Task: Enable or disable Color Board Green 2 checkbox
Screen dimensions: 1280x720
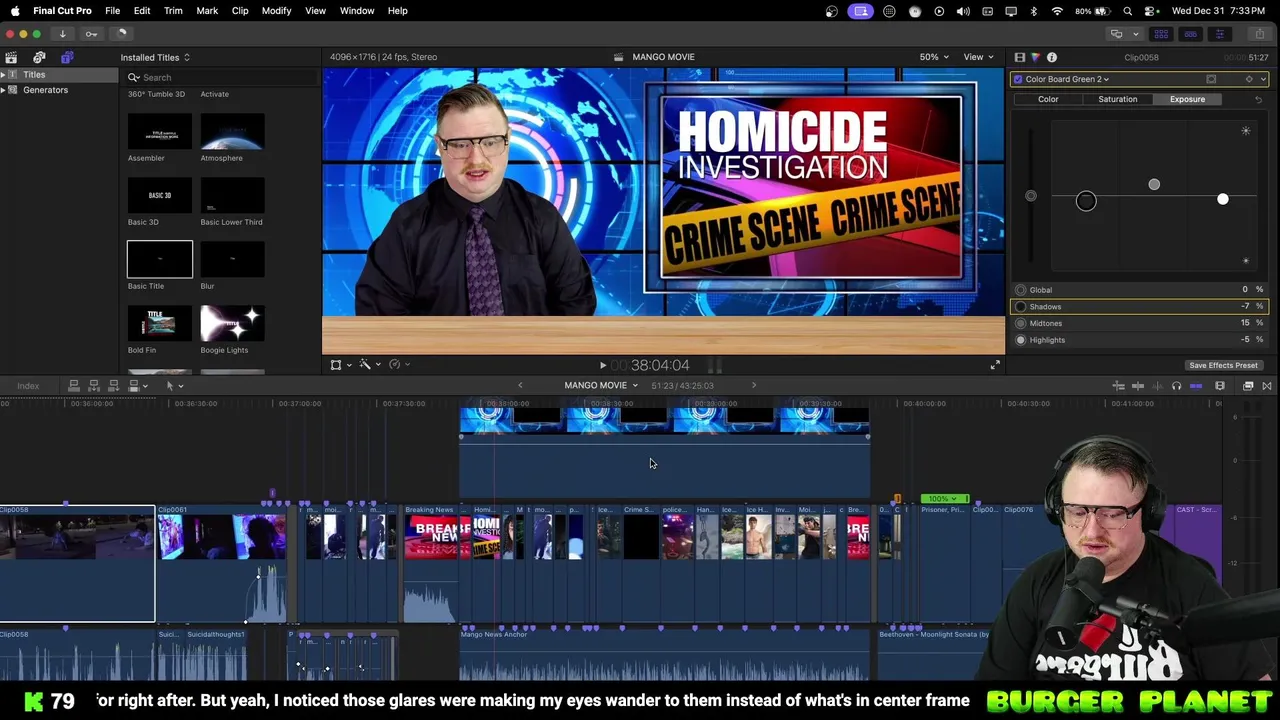Action: 1018,79
